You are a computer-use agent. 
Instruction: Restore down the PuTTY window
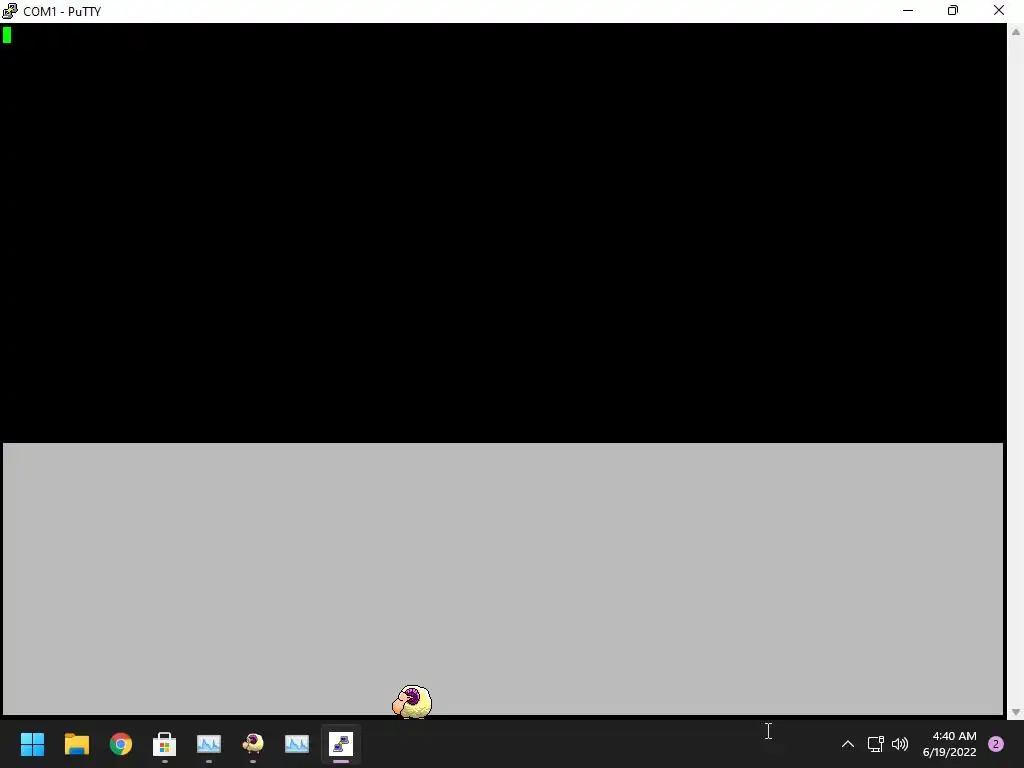coord(953,10)
